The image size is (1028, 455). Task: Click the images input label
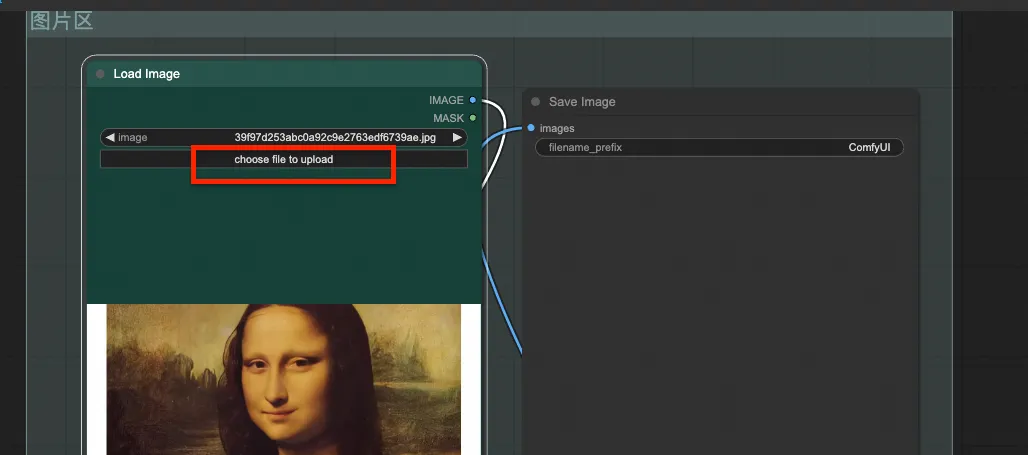point(557,129)
